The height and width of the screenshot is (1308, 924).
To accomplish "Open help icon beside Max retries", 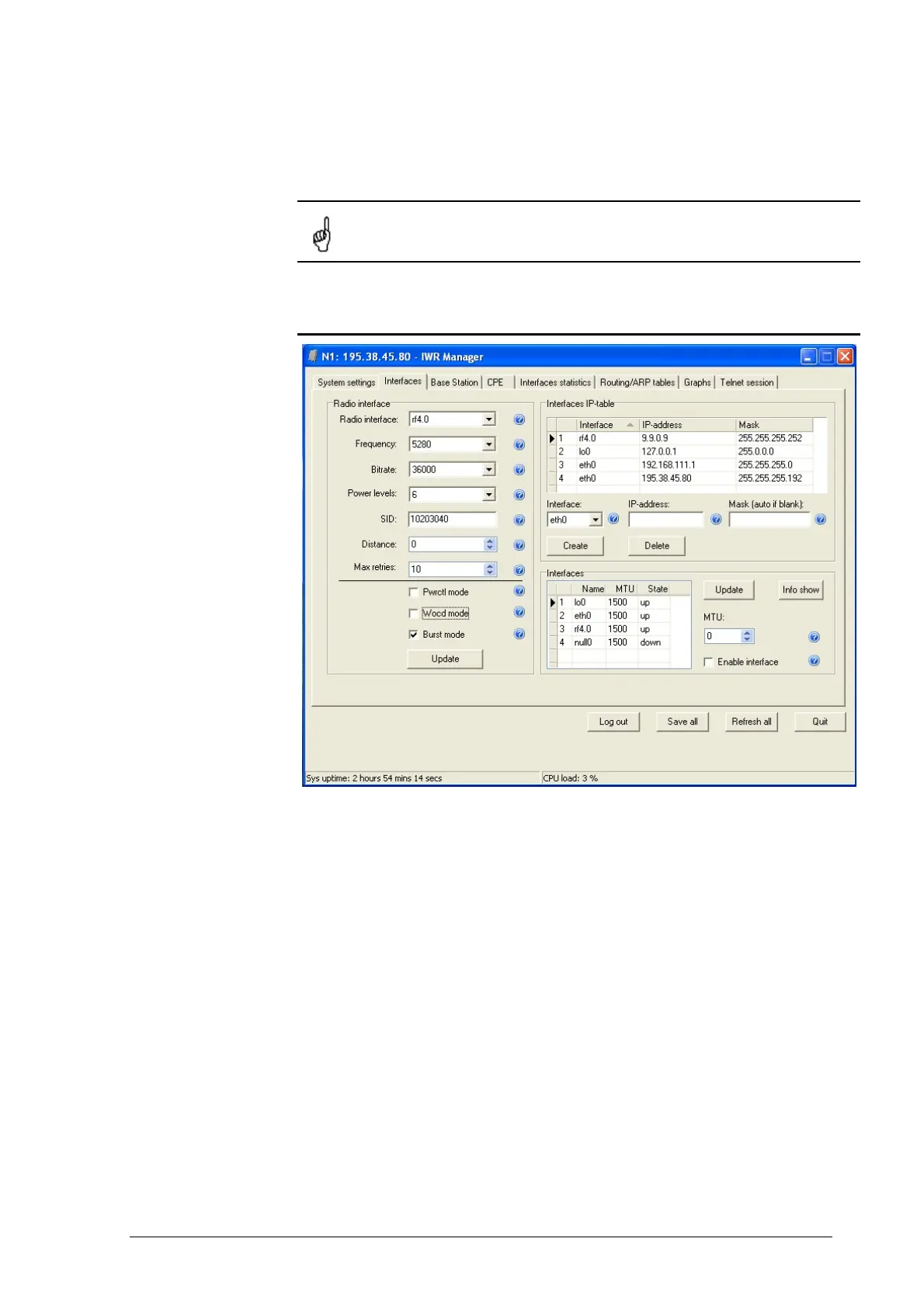I will pos(519,570).
